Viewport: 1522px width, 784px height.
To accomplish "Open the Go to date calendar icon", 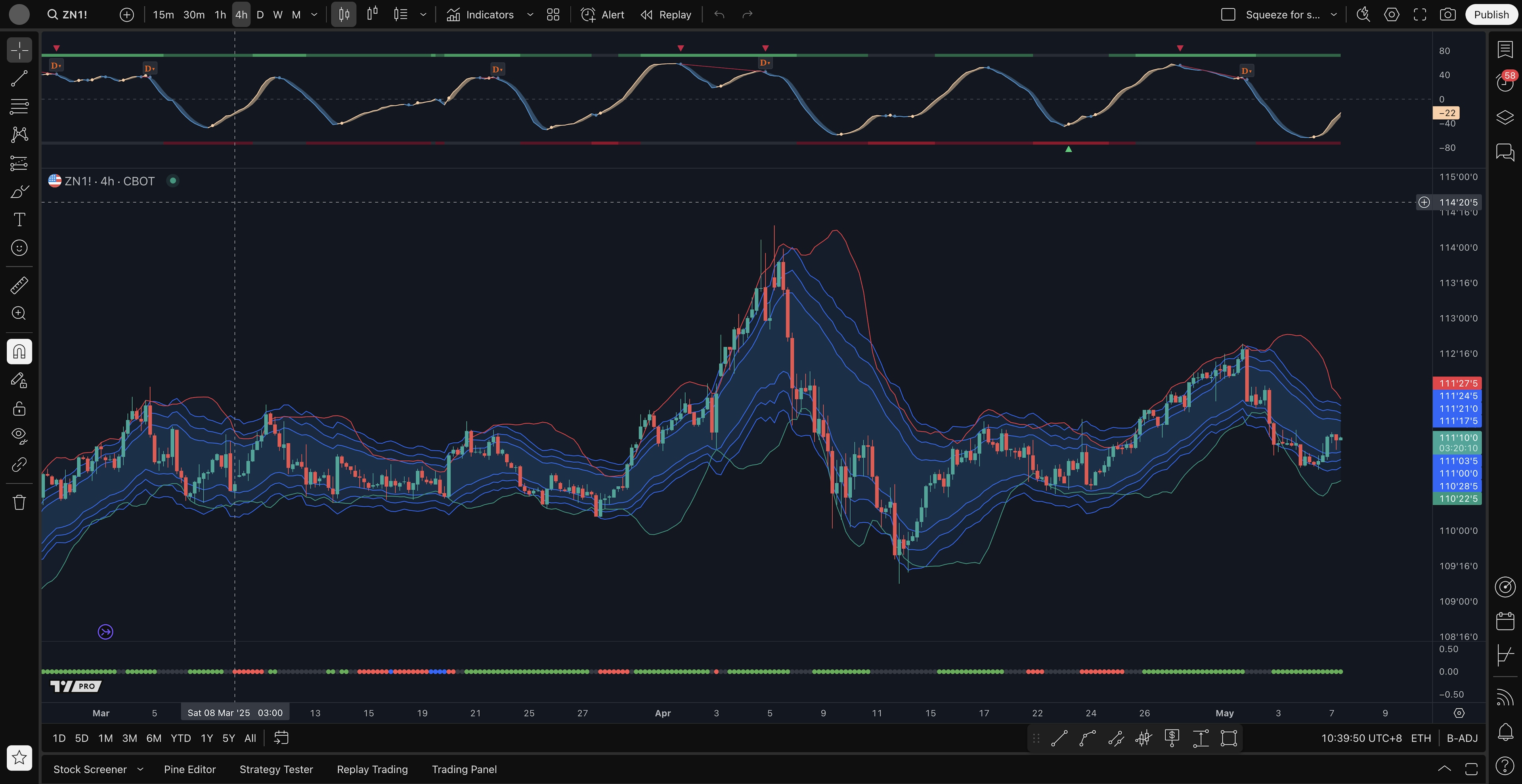I will (x=281, y=738).
